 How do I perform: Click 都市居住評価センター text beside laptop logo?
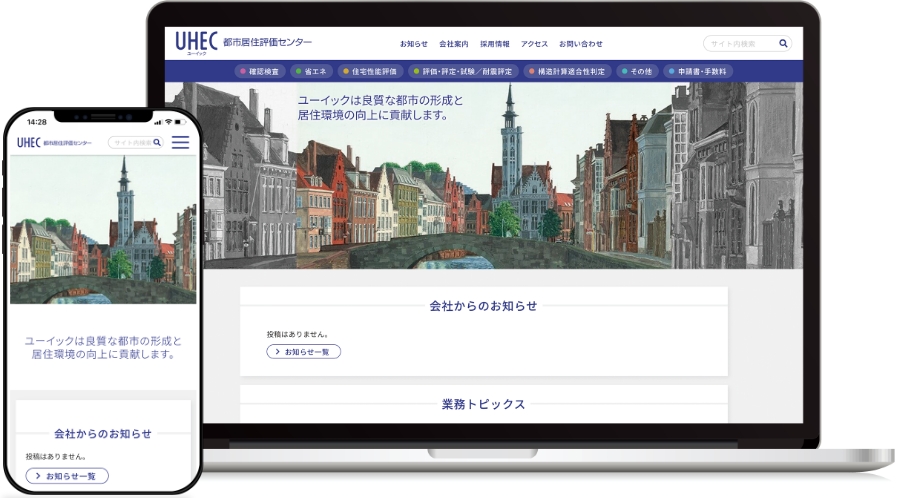[267, 42]
